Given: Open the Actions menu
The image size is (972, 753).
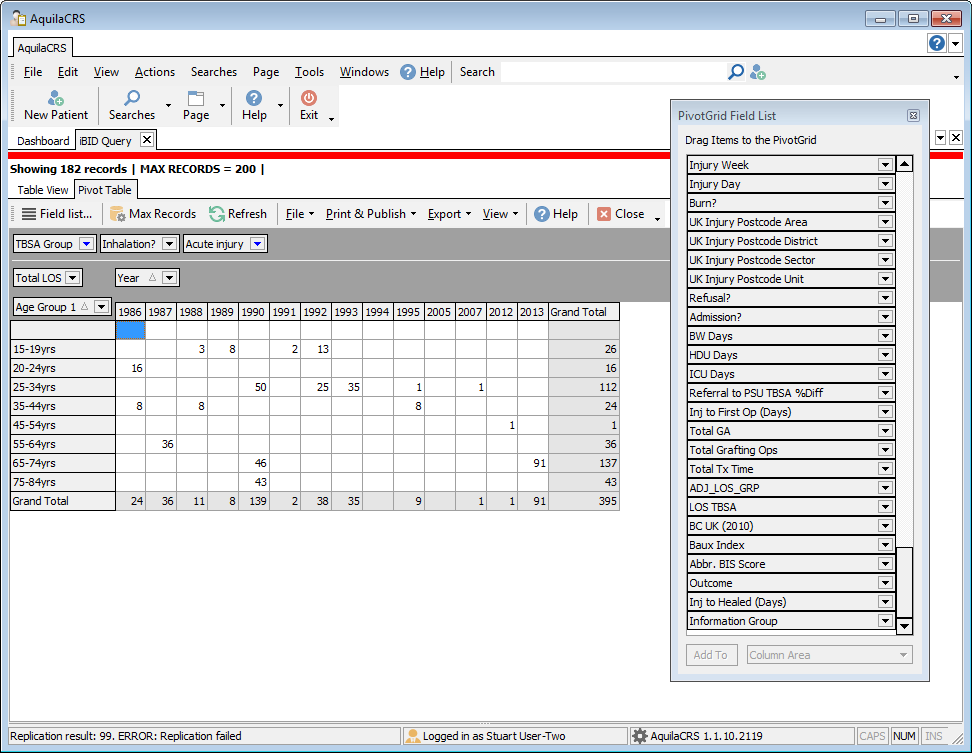Looking at the screenshot, I should coord(155,71).
